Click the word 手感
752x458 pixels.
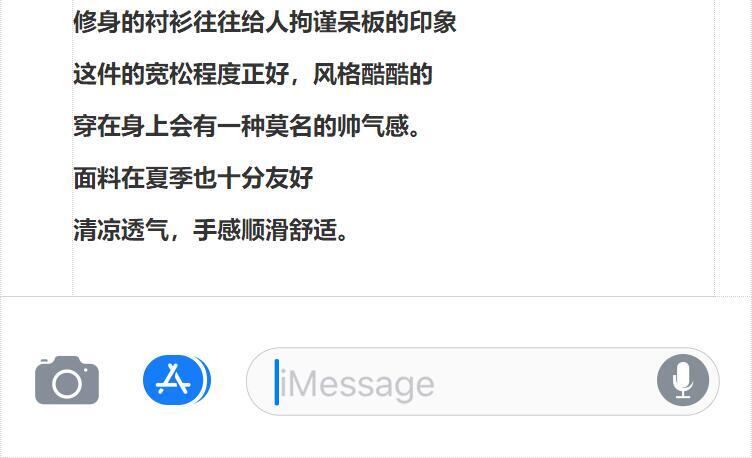coord(217,230)
